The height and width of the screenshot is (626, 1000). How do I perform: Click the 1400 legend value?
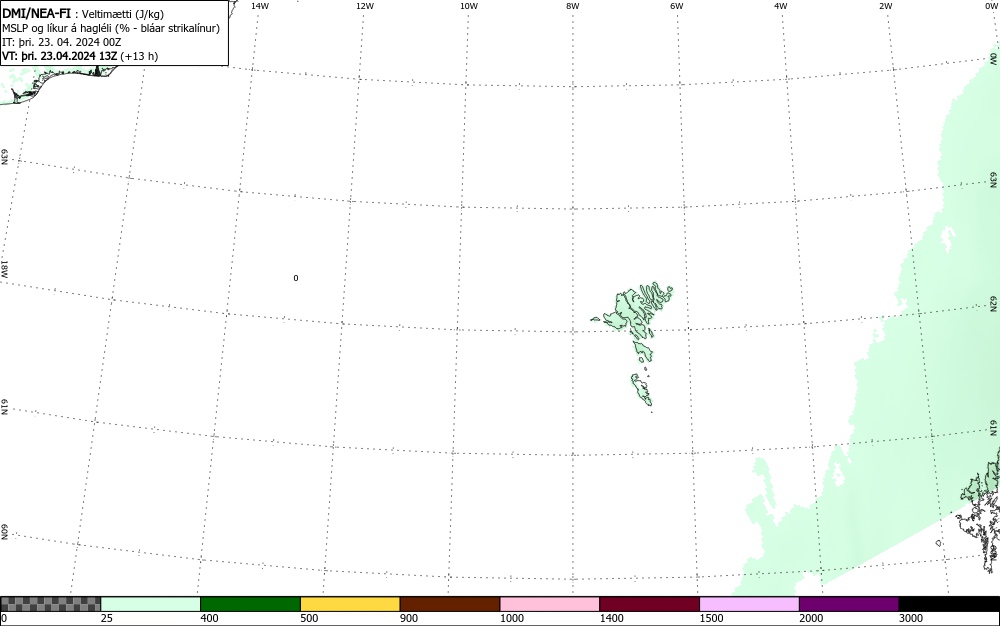[612, 618]
